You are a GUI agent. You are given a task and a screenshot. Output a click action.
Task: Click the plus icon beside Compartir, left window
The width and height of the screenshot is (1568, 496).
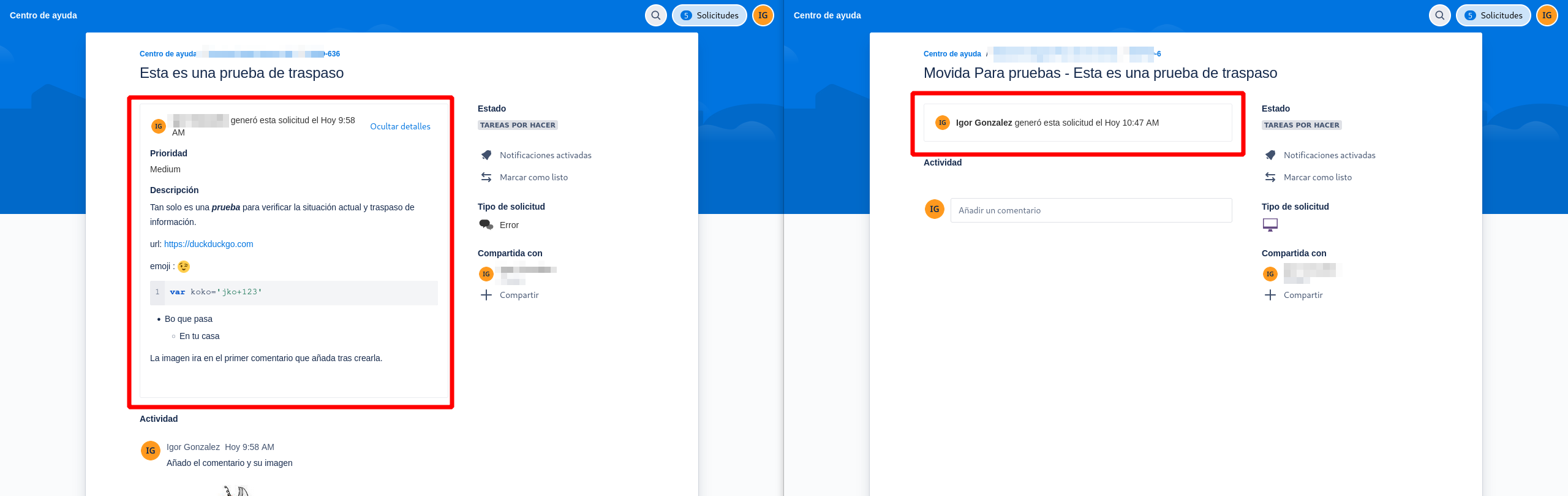pos(486,295)
